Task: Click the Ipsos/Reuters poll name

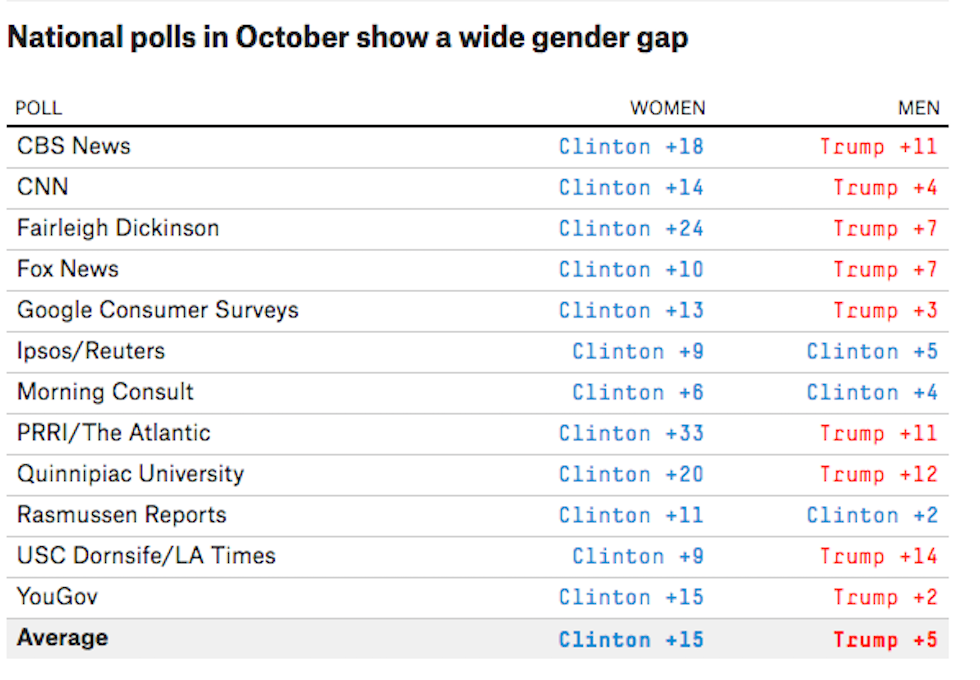Action: pos(91,351)
